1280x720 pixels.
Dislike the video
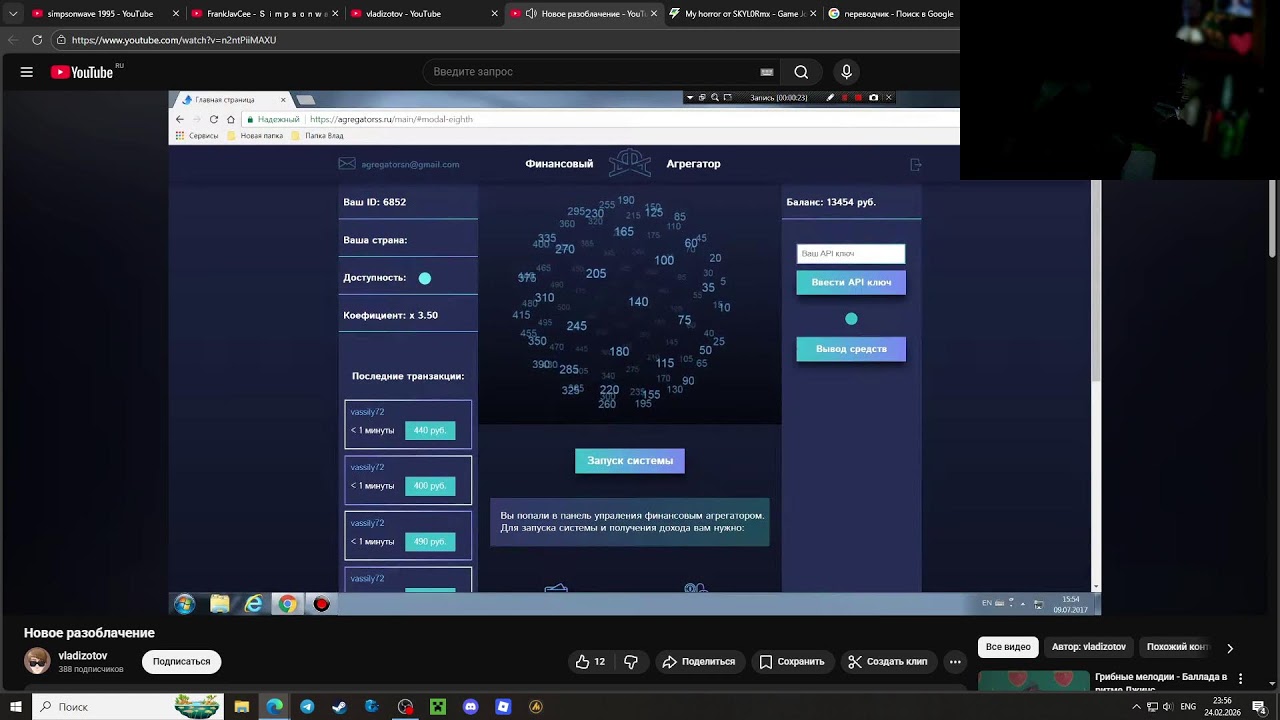631,662
